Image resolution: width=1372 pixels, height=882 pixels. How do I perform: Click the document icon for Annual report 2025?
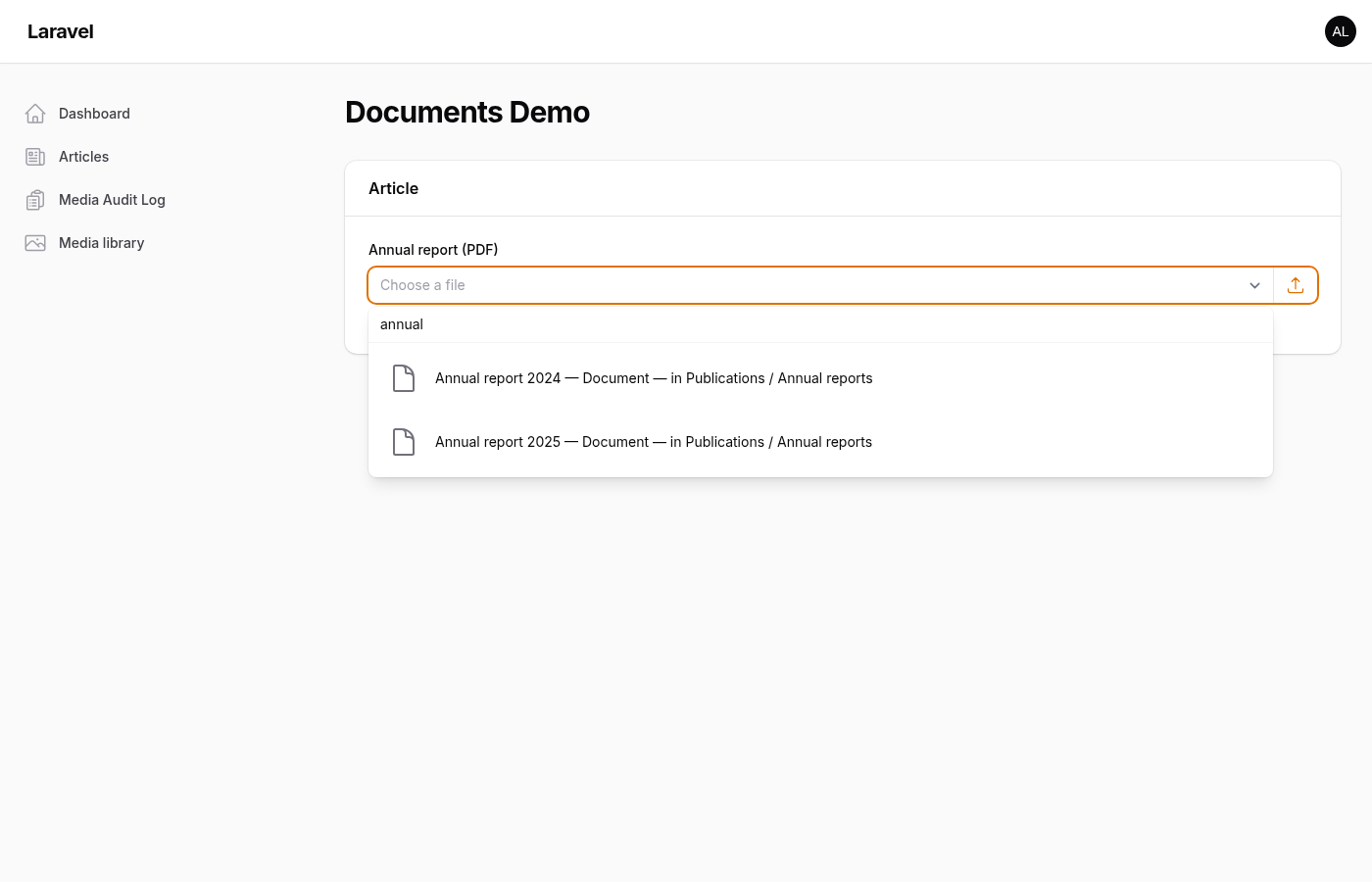coord(404,442)
